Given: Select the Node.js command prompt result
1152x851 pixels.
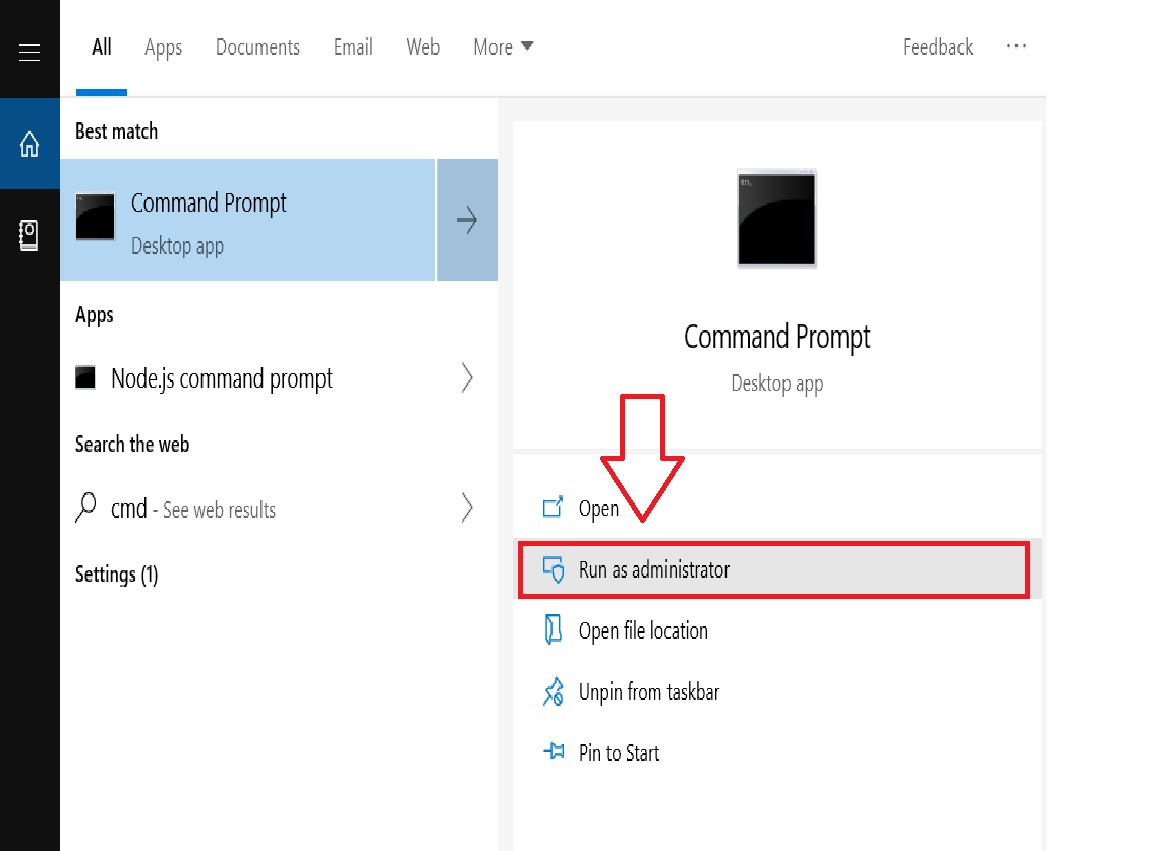Looking at the screenshot, I should pos(278,378).
